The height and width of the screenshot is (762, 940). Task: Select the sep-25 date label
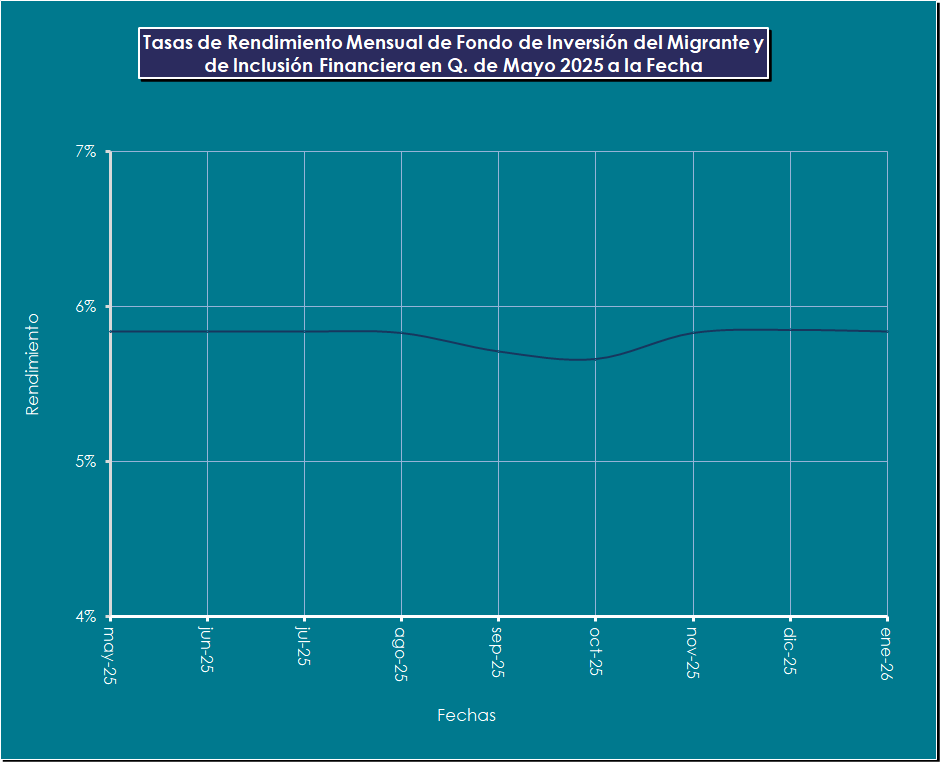pyautogui.click(x=497, y=651)
